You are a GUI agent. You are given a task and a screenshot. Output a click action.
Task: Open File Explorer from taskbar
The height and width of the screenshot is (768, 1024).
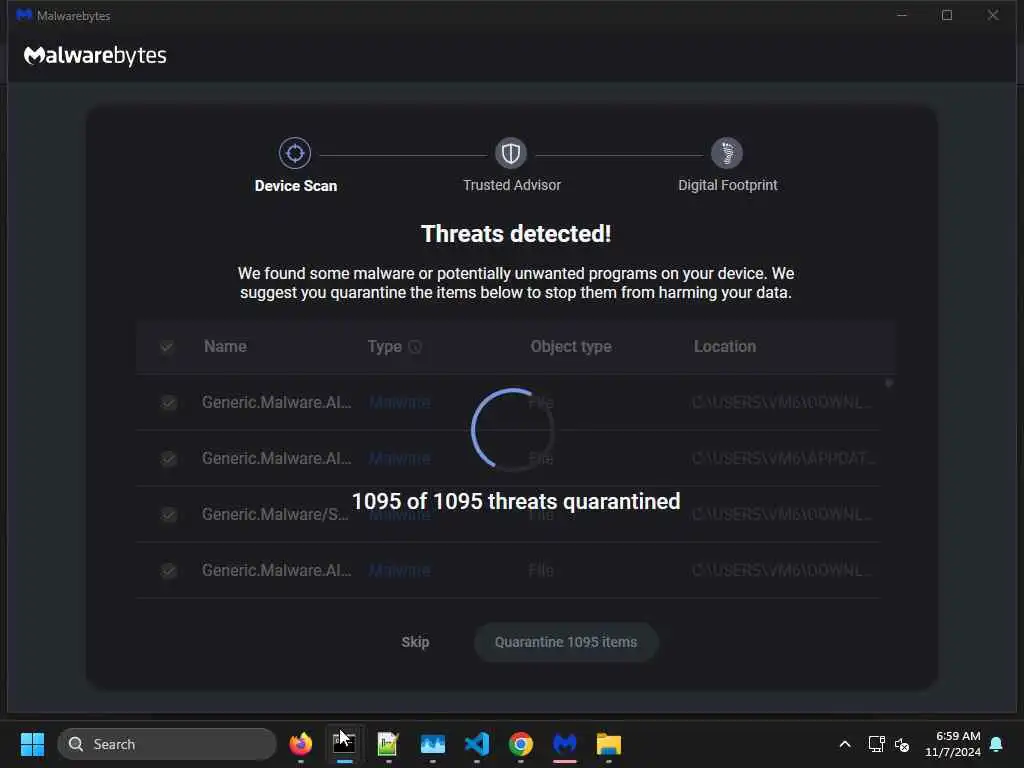coord(609,744)
